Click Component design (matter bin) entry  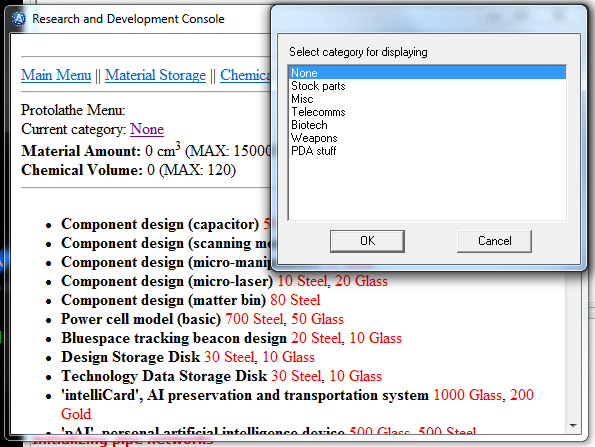click(x=164, y=300)
